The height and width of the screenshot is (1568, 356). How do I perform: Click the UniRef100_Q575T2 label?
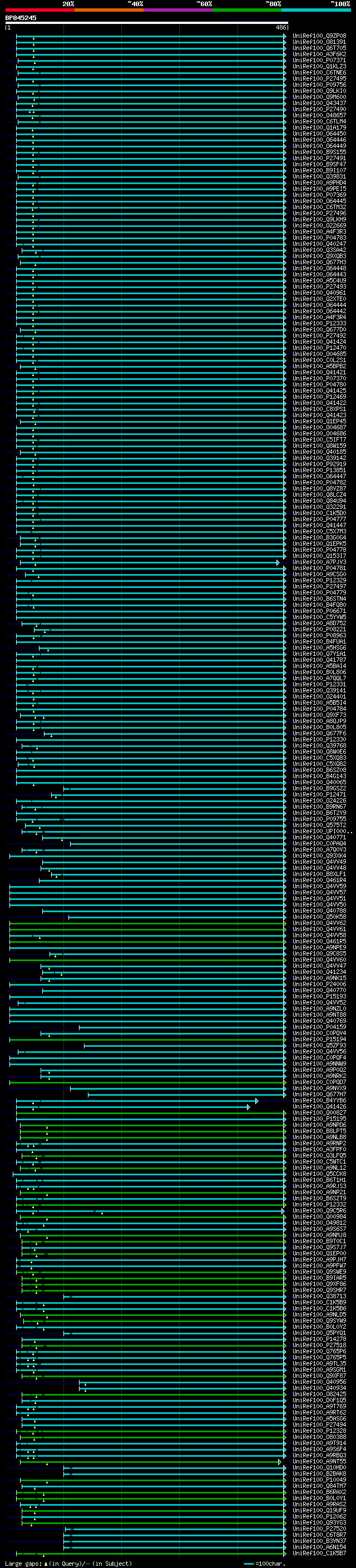click(319, 825)
